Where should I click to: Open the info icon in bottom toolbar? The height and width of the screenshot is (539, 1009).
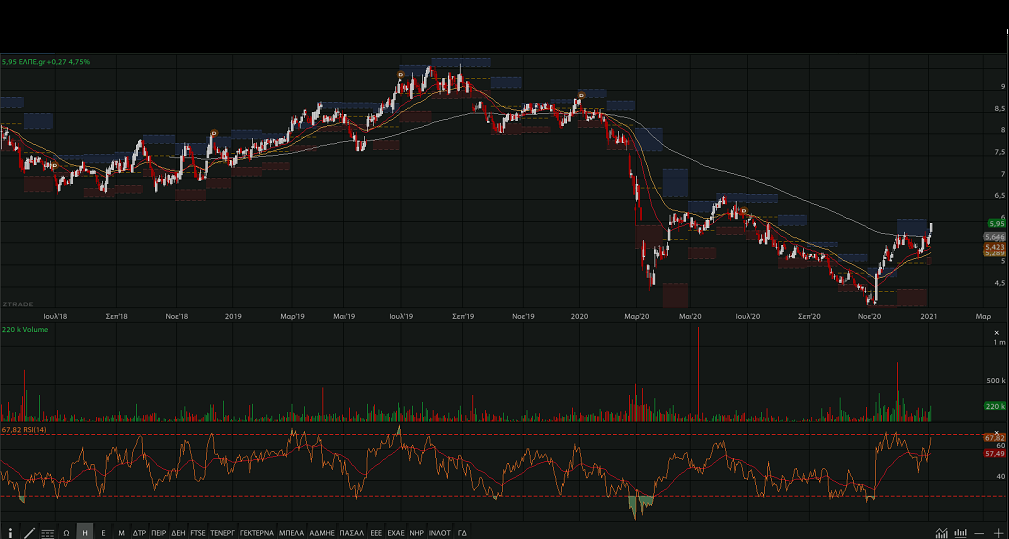tap(10, 532)
